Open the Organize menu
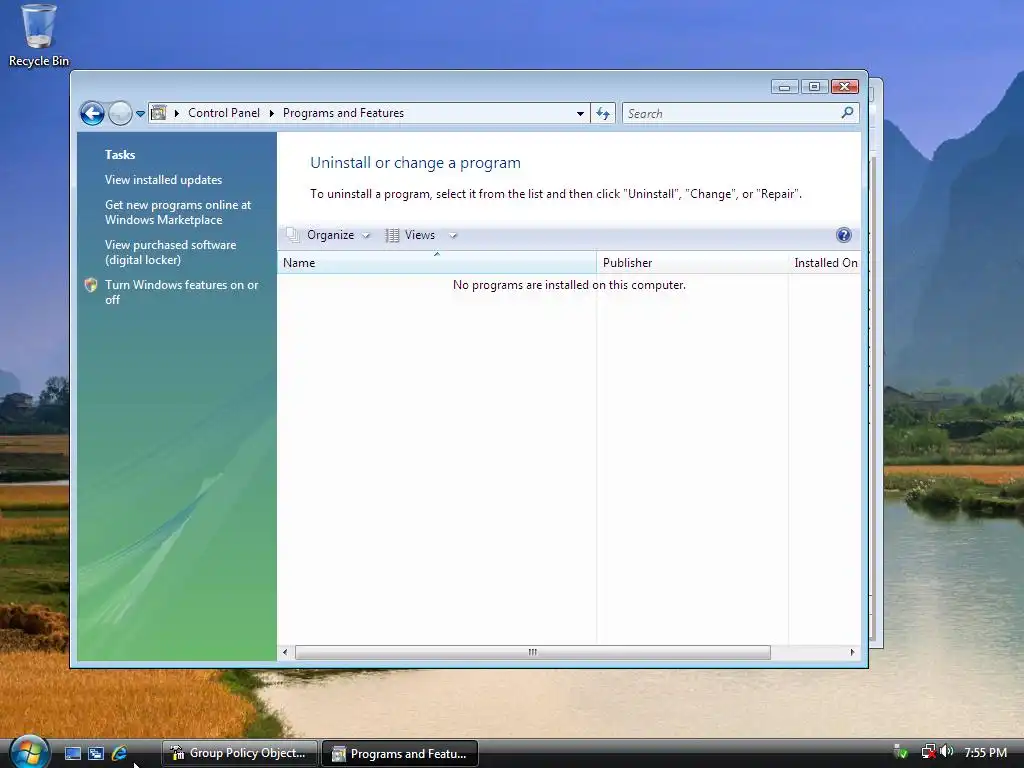The image size is (1024, 768). (330, 235)
